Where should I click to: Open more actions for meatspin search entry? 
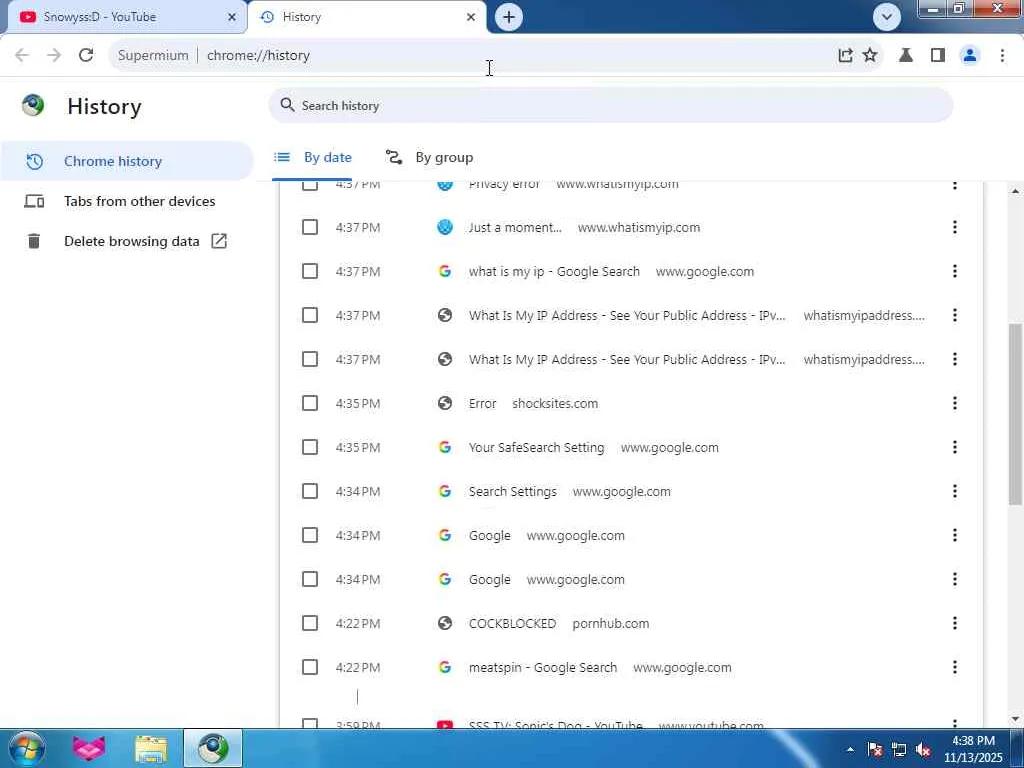coord(955,667)
